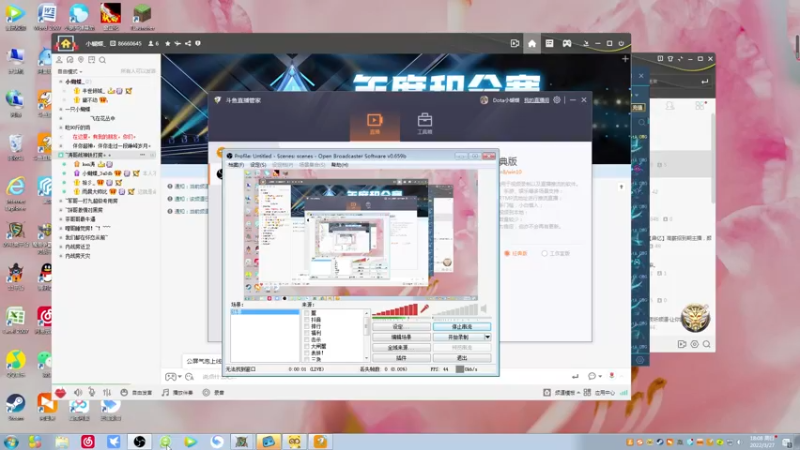The image size is (800, 450).
Task: Click the red heart icon in YY bottom bar
Action: pyautogui.click(x=60, y=392)
